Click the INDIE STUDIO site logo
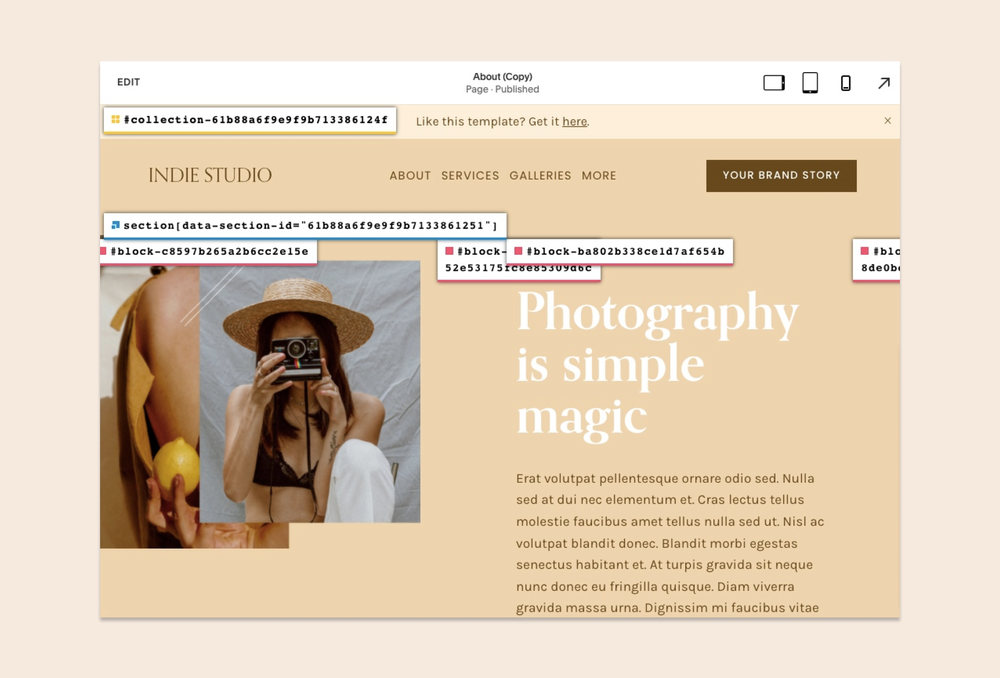Image resolution: width=1000 pixels, height=678 pixels. click(210, 175)
